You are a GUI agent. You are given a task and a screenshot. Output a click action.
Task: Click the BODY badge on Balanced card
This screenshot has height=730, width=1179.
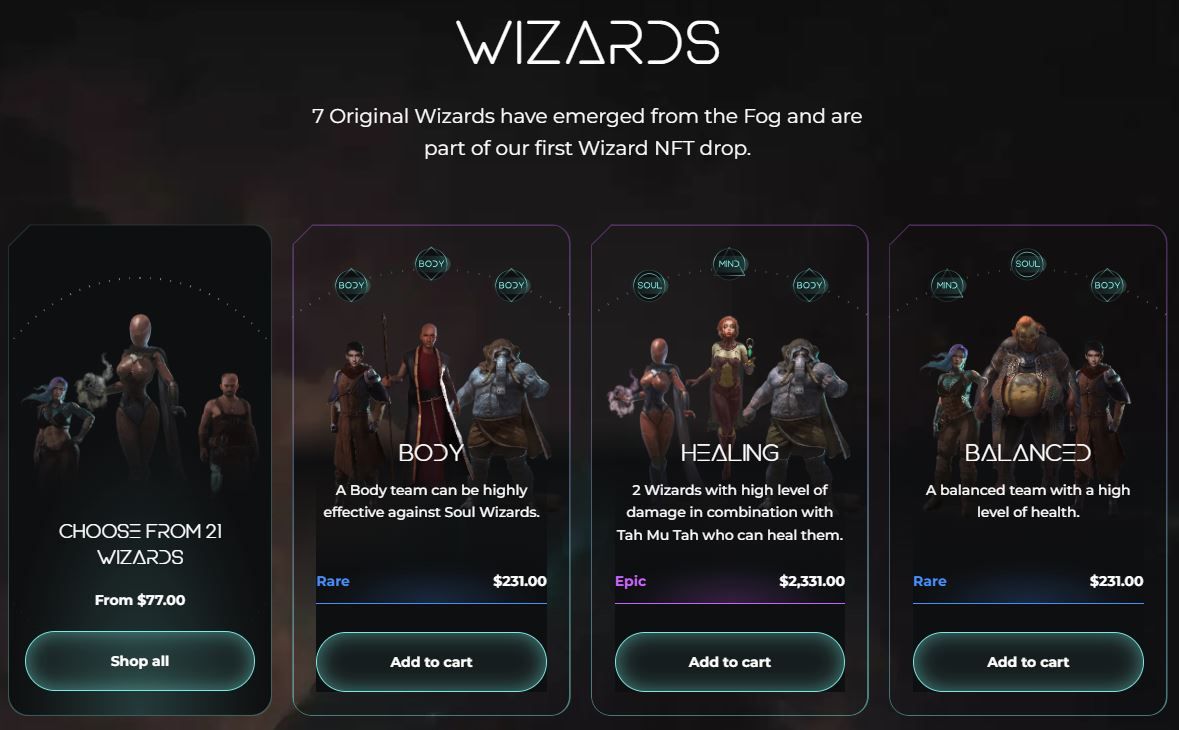pyautogui.click(x=1108, y=285)
